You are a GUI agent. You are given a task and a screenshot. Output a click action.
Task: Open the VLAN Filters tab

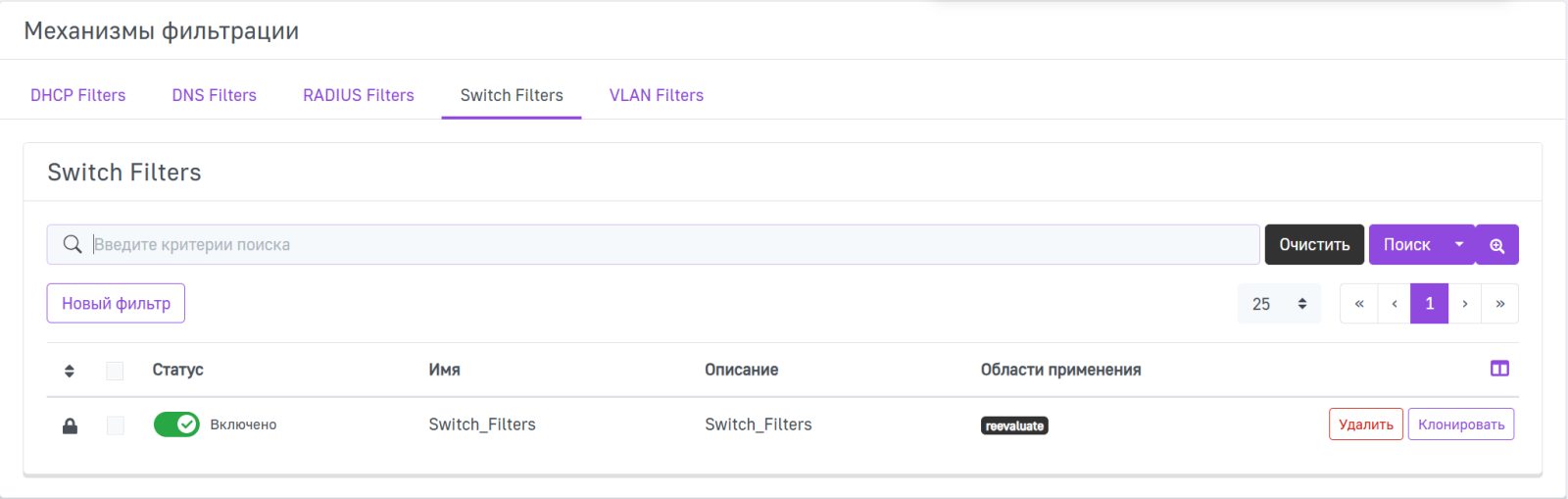[x=657, y=95]
